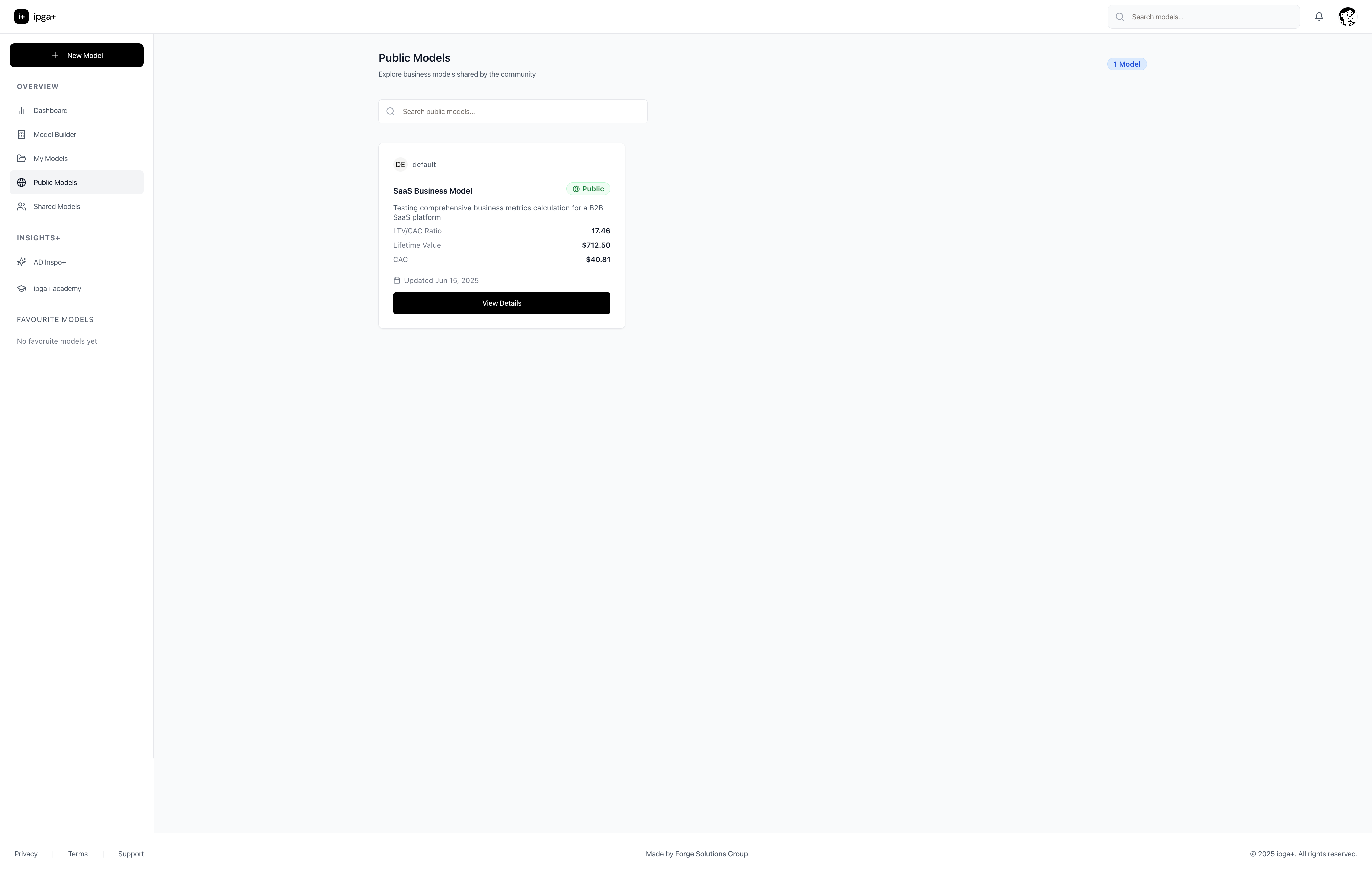
Task: Click the Model Builder calculator icon
Action: [x=21, y=134]
